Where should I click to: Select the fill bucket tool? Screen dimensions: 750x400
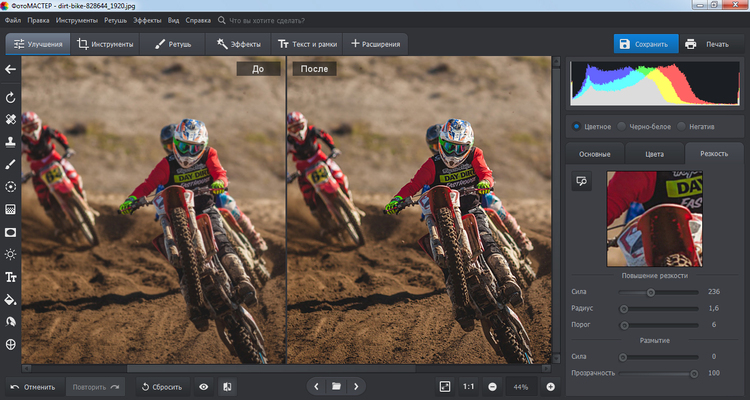click(x=11, y=299)
